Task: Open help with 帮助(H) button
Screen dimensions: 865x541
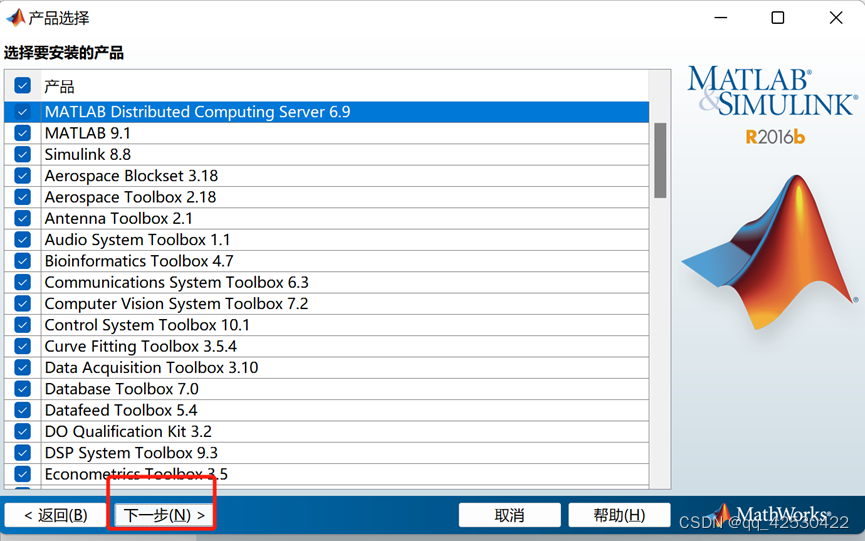Action: (619, 515)
